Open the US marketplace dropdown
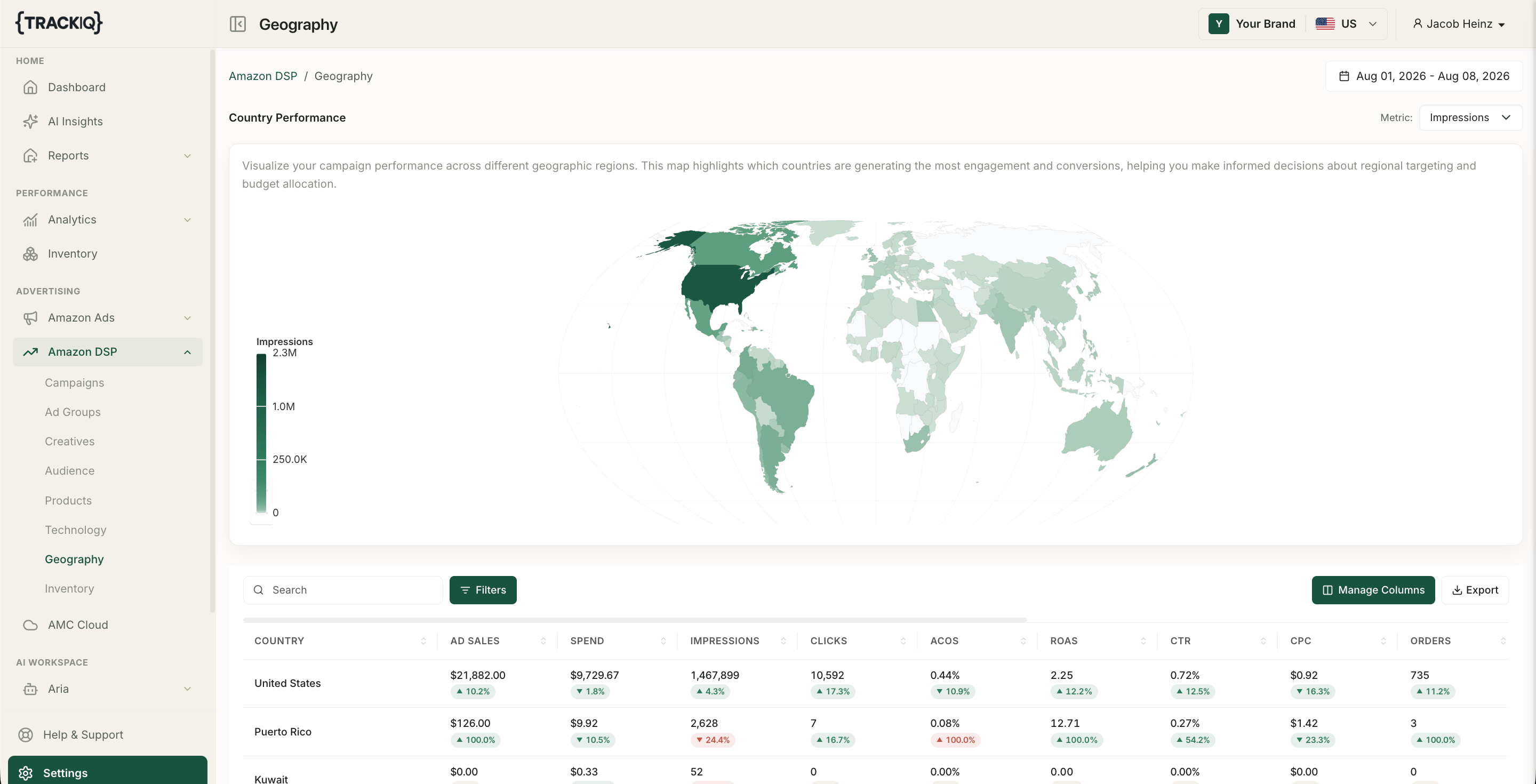The image size is (1536, 784). (x=1347, y=24)
